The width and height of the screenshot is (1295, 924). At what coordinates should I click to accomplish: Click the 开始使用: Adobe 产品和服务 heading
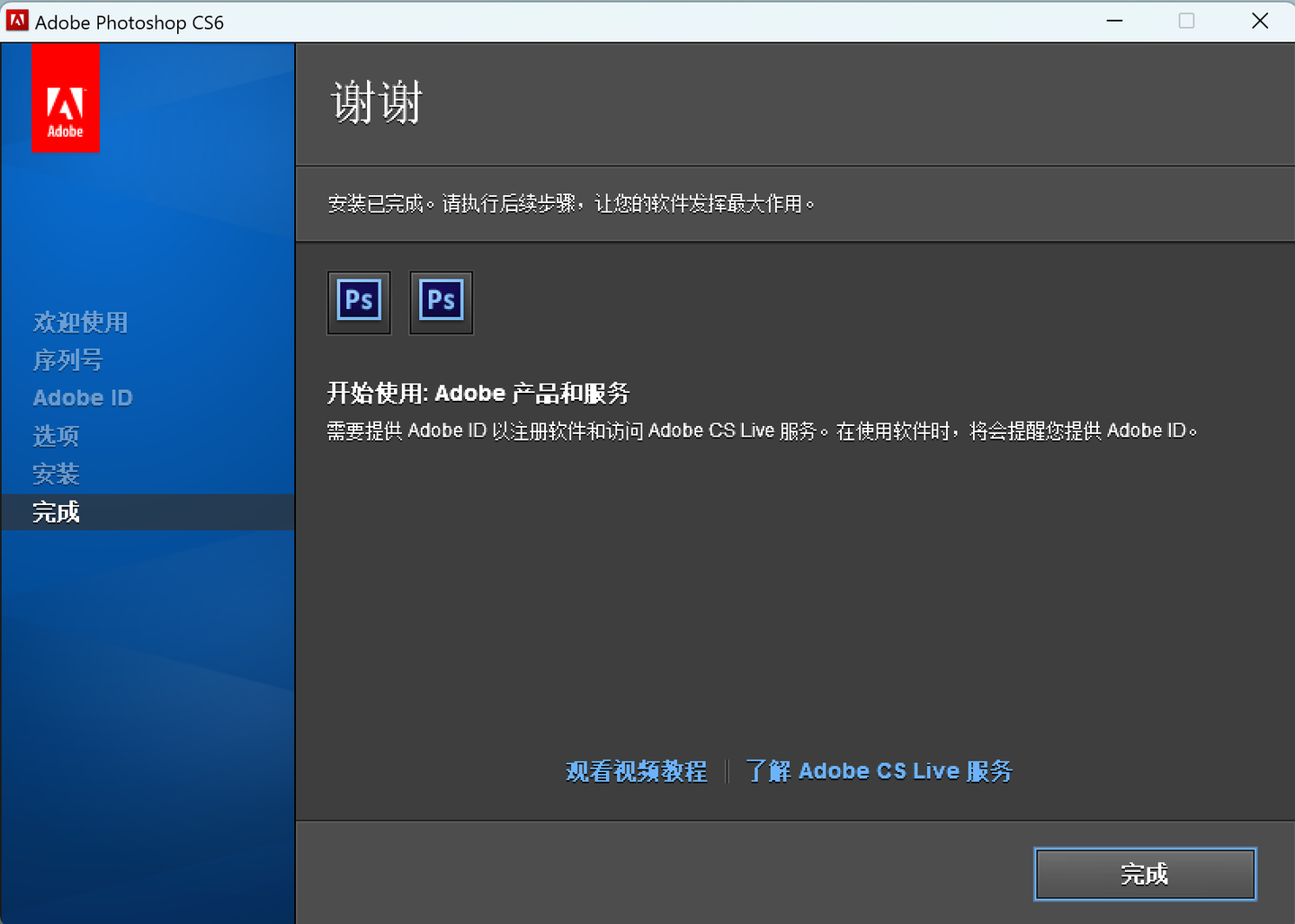coord(478,393)
